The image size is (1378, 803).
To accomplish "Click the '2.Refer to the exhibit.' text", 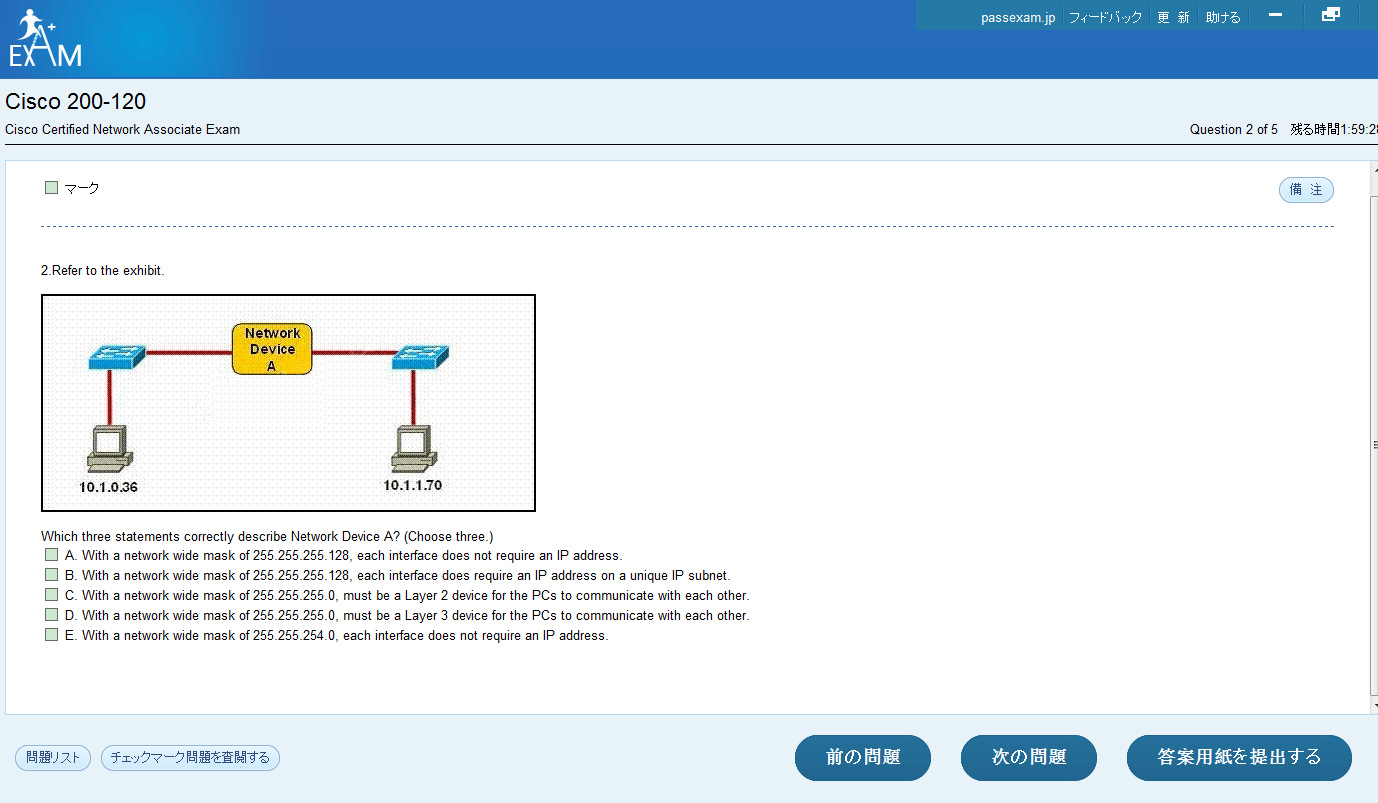I will [103, 271].
